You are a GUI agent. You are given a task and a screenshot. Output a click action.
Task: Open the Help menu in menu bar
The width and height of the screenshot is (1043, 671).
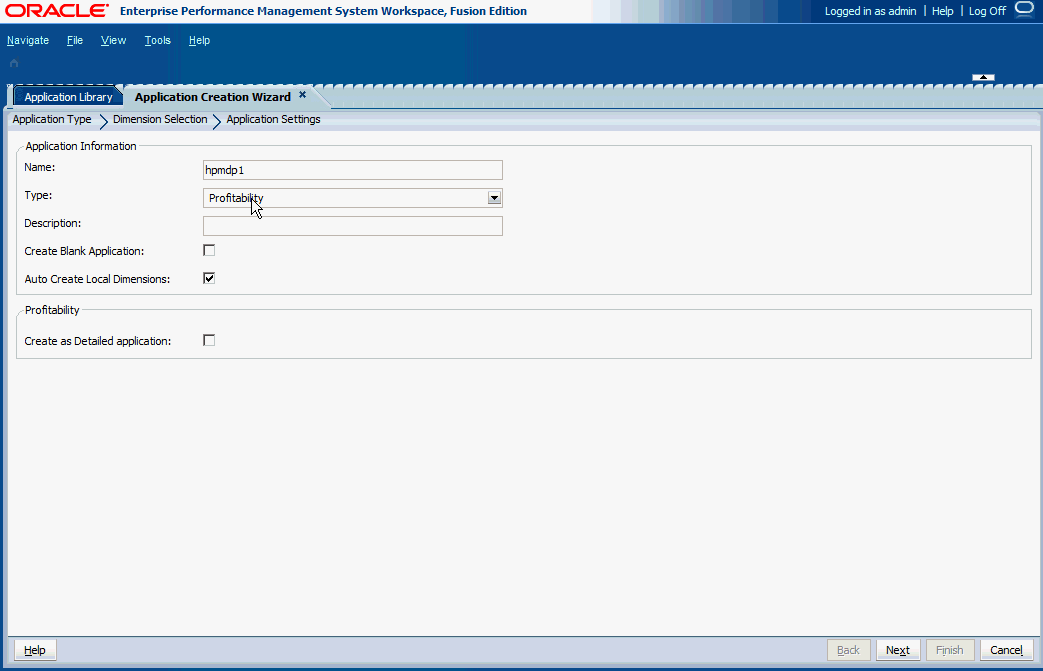point(200,41)
